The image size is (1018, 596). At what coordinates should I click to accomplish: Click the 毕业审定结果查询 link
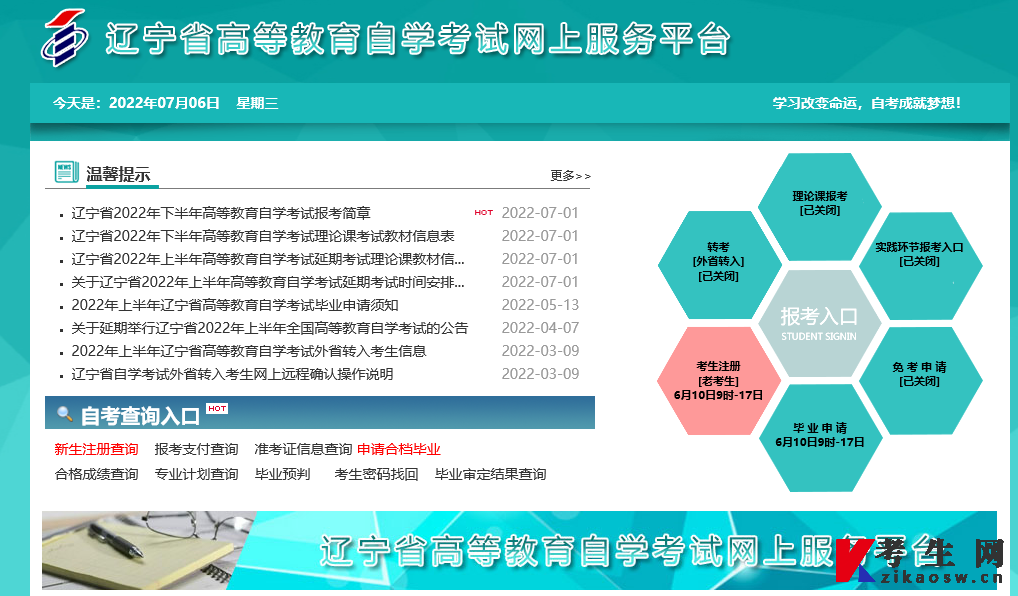click(490, 474)
